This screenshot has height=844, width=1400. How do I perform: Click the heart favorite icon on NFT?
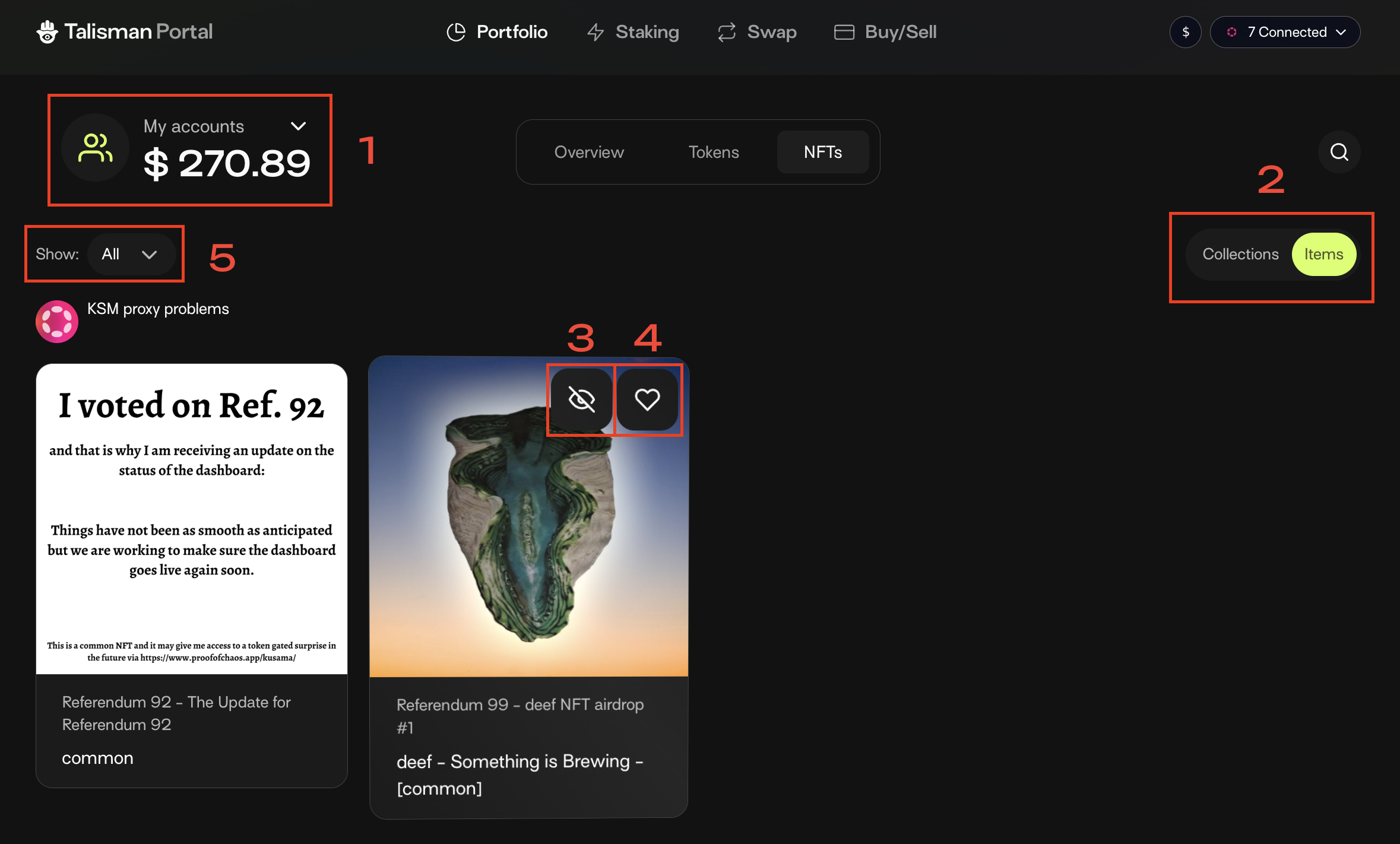tap(647, 399)
